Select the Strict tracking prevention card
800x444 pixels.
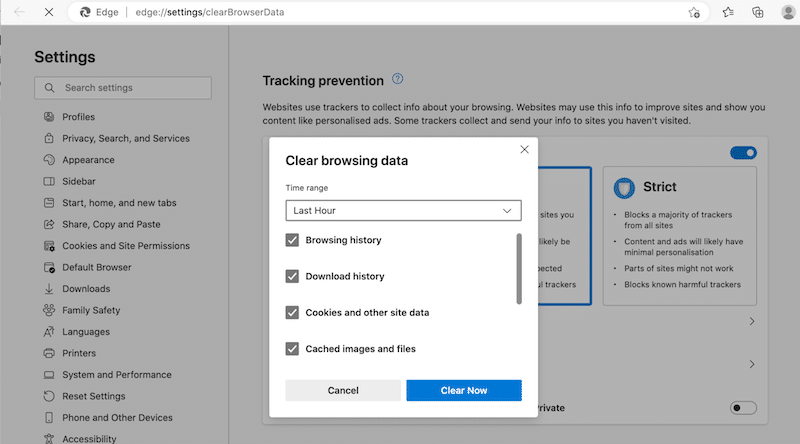[680, 236]
